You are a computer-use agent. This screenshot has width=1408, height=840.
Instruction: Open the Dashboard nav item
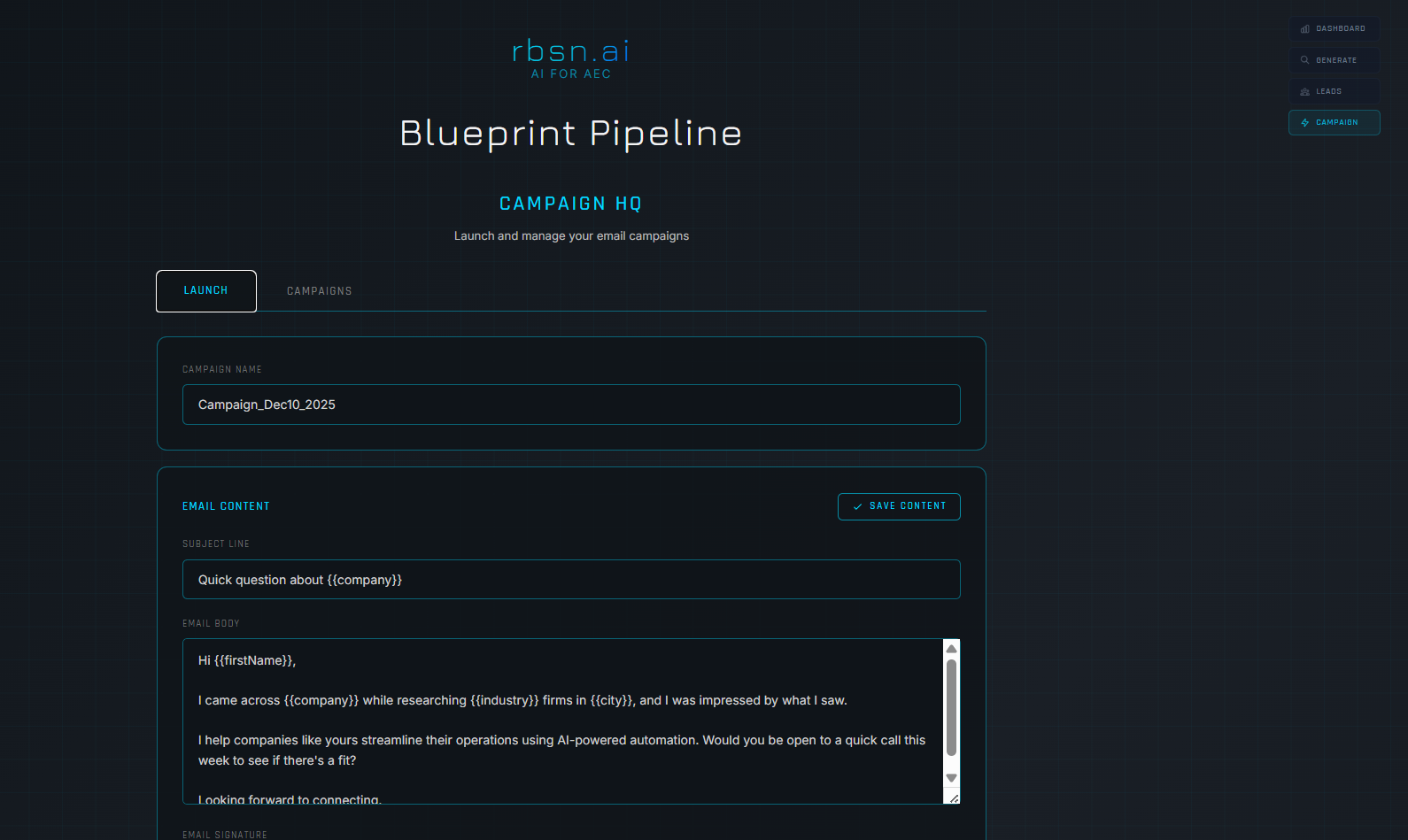(1334, 29)
